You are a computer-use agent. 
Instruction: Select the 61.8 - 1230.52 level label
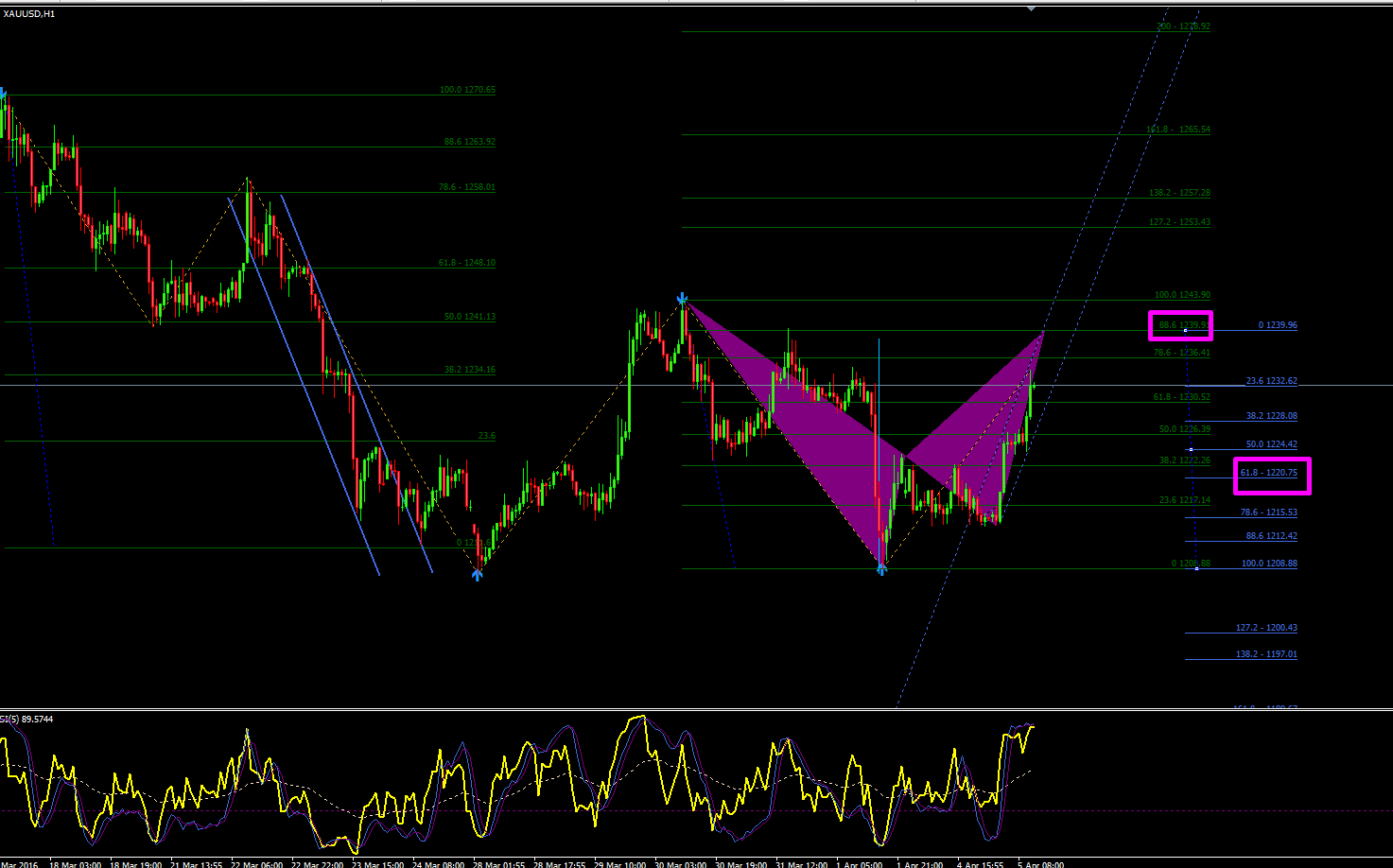pyautogui.click(x=1182, y=397)
